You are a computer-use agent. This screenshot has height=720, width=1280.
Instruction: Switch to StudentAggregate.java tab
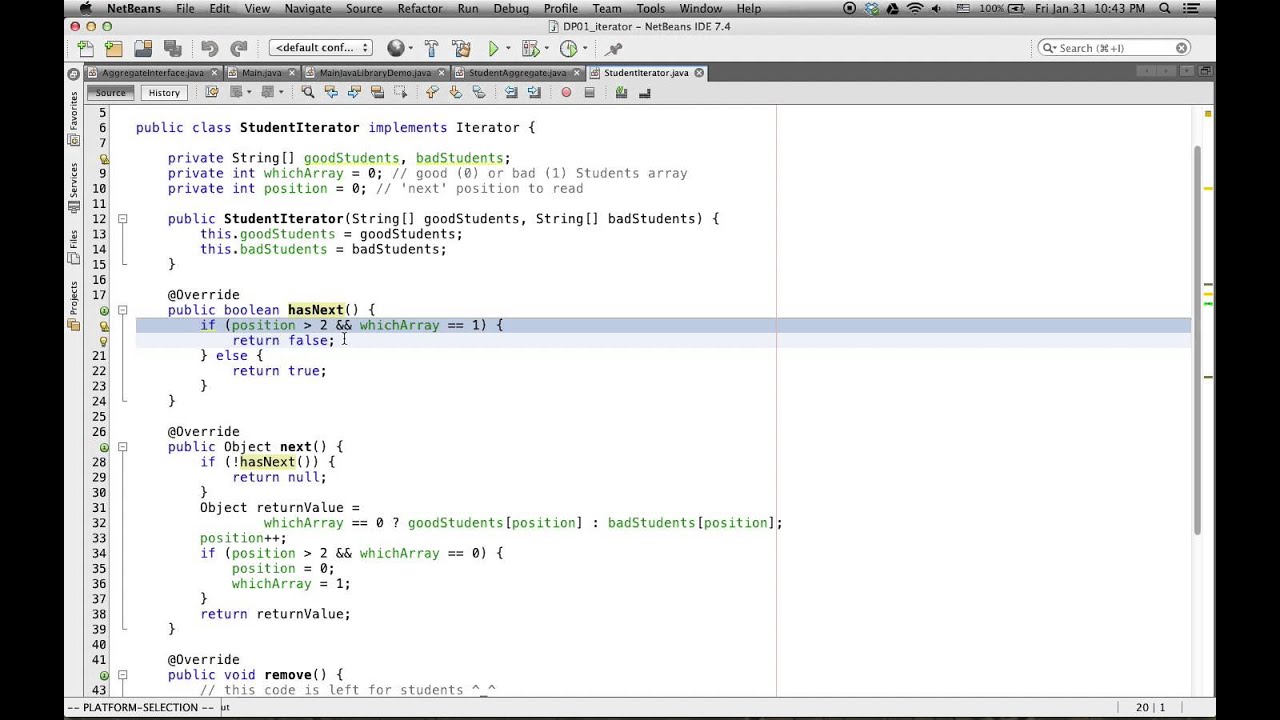pyautogui.click(x=517, y=73)
